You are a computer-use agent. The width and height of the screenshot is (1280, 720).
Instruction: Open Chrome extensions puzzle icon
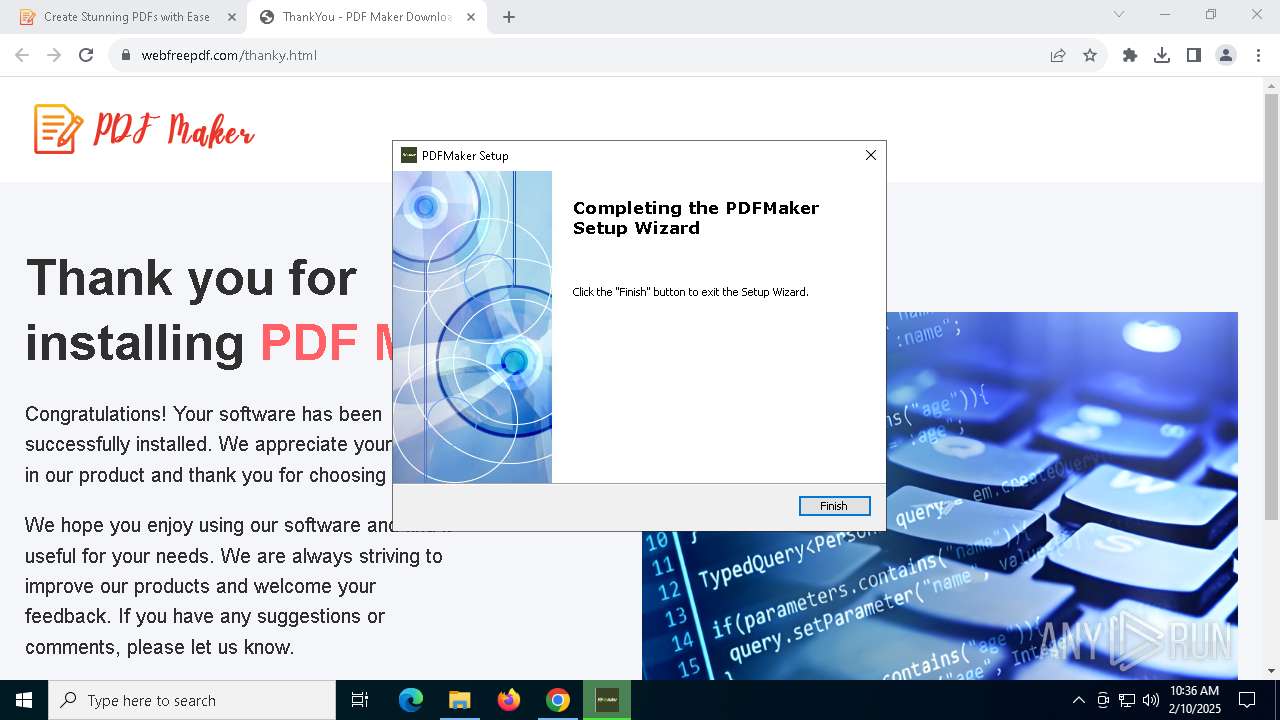[x=1130, y=55]
